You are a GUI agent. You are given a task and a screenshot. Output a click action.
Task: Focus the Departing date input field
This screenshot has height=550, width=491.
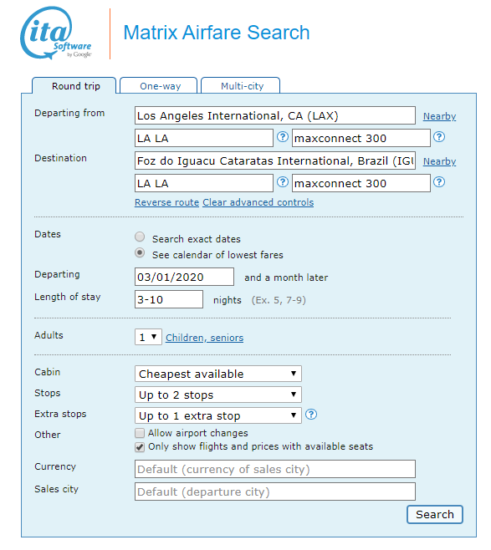pos(184,277)
